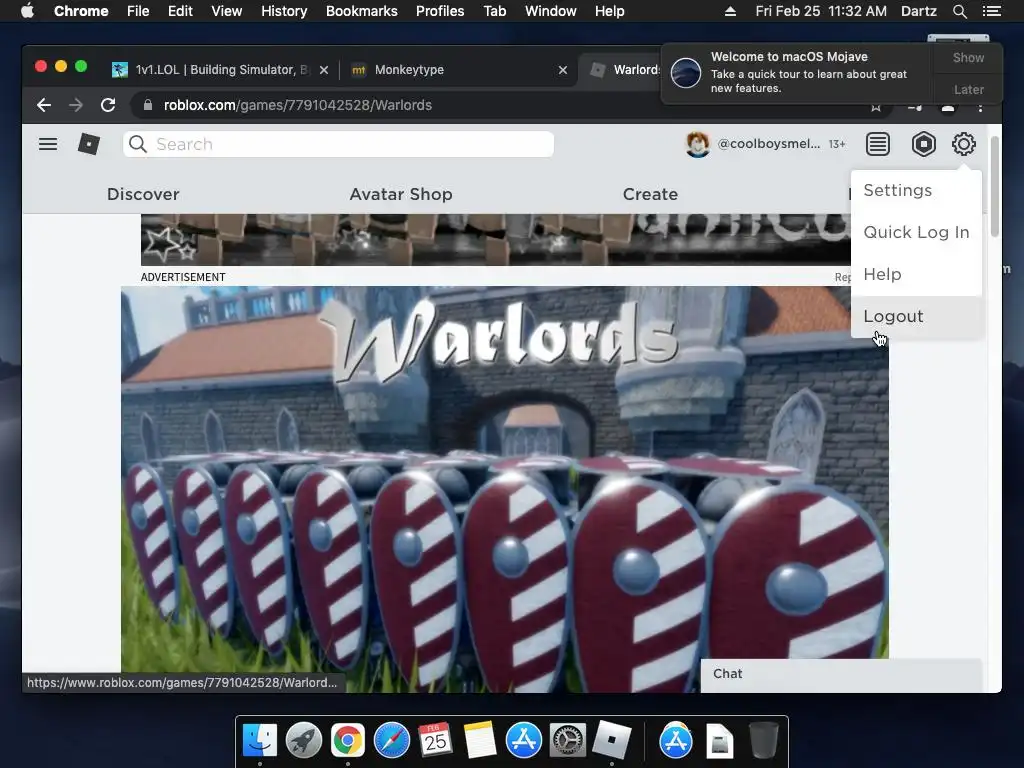Click Later on the Mojave notification
The width and height of the screenshot is (1024, 768).
[968, 89]
